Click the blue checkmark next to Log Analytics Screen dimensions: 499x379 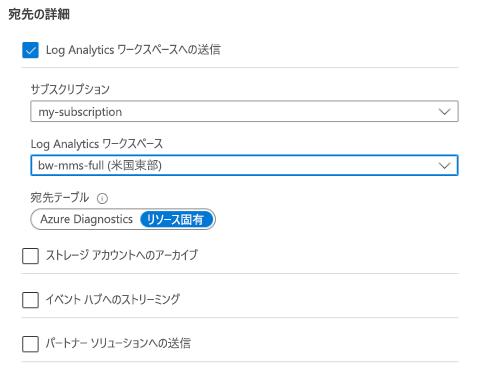point(30,50)
